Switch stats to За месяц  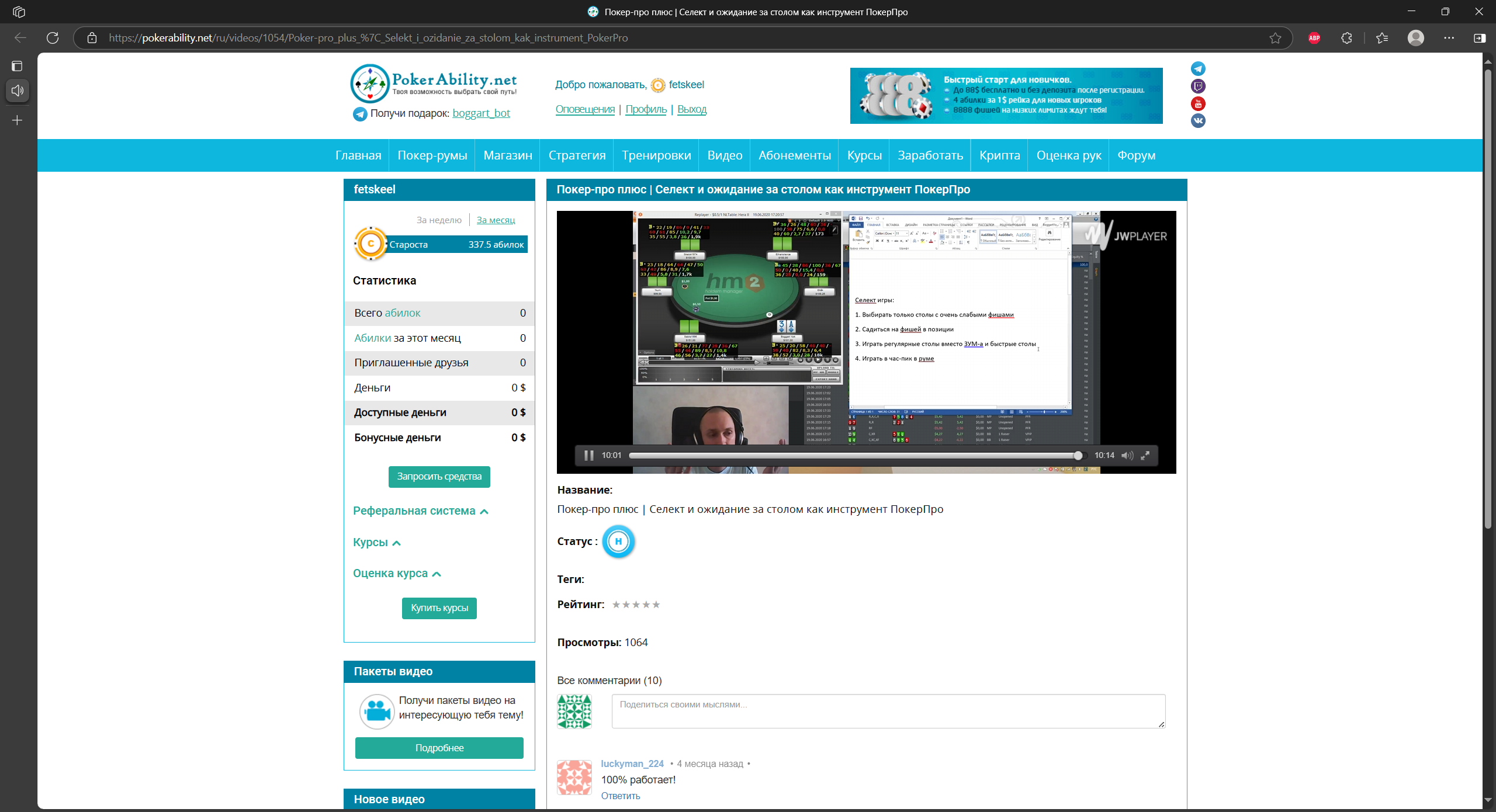(x=496, y=220)
